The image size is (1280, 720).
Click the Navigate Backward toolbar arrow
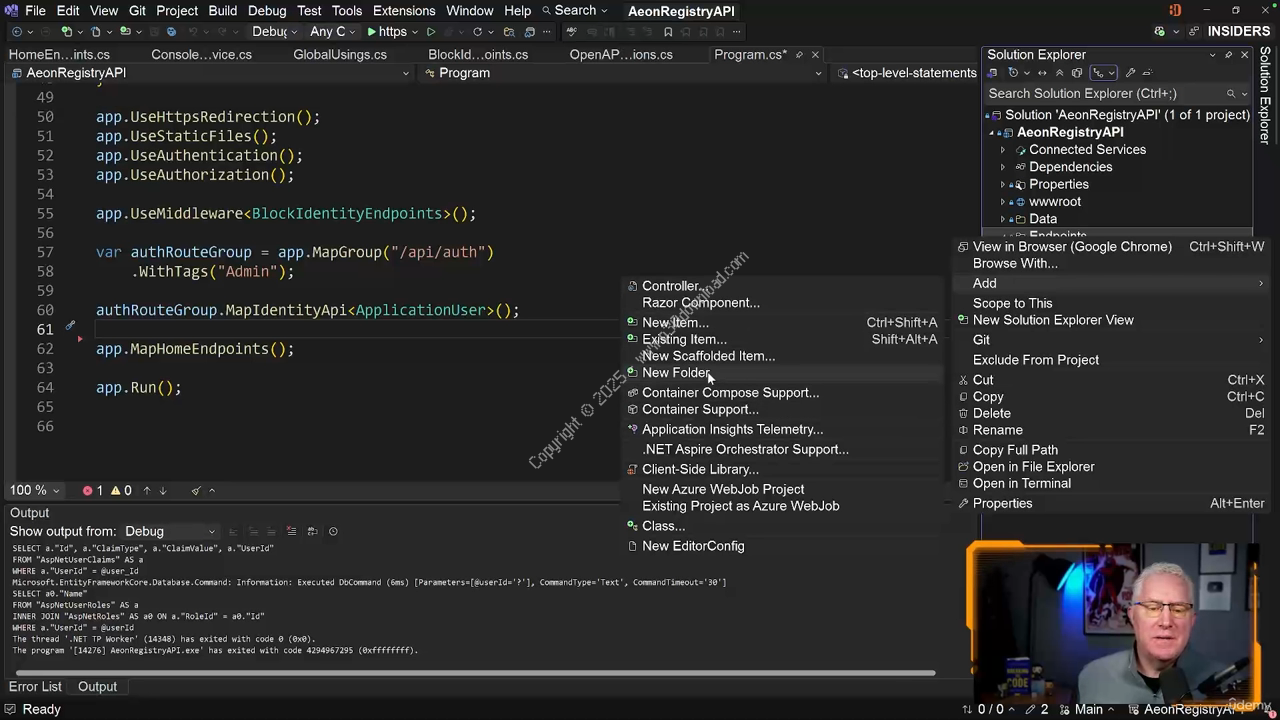tap(17, 32)
